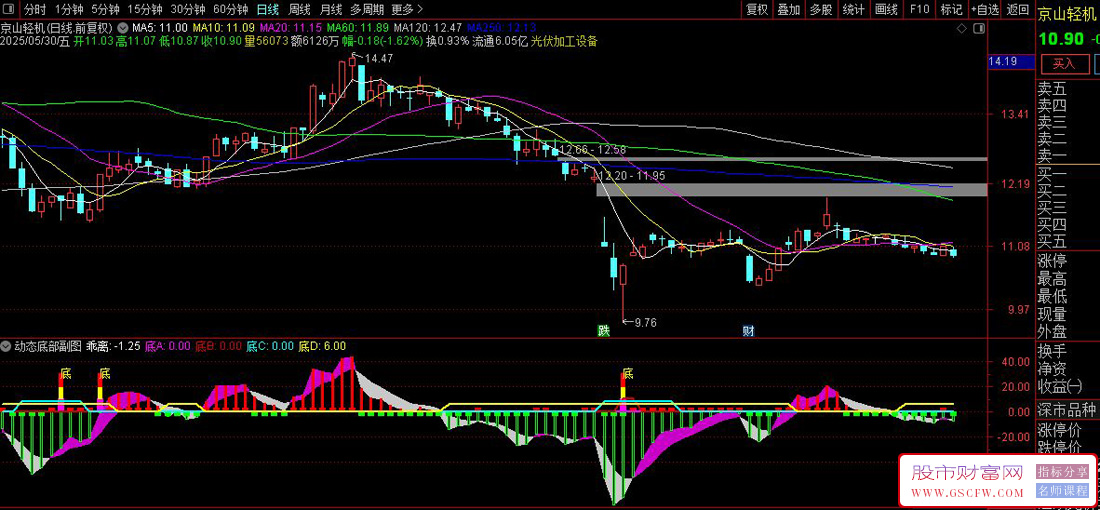Viewport: 1100px width, 510px height.
Task: Select the 30分钟 period tab
Action: pos(189,10)
